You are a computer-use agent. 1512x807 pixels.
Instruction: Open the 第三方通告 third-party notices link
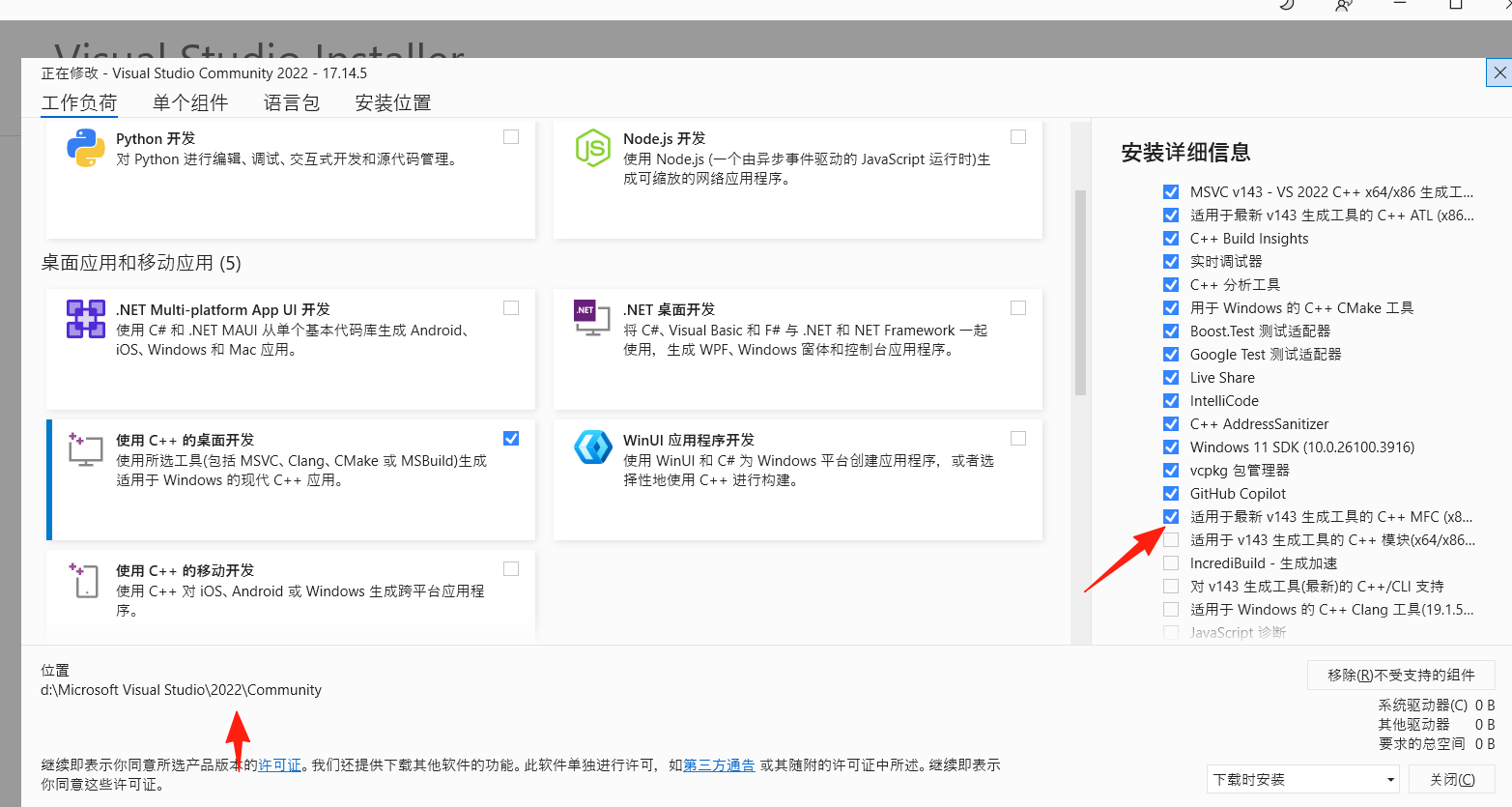coord(719,765)
